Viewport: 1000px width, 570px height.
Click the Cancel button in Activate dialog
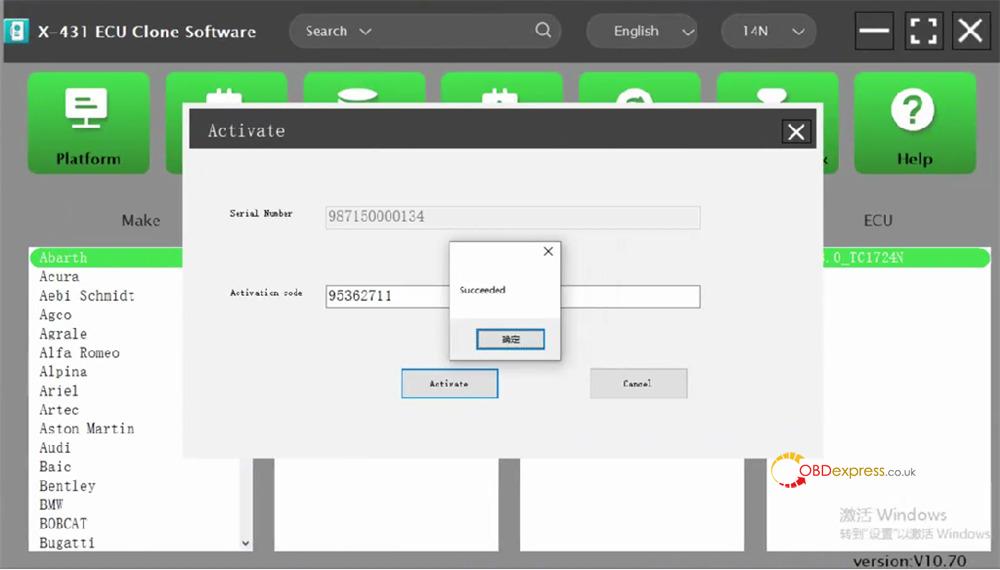coord(638,383)
